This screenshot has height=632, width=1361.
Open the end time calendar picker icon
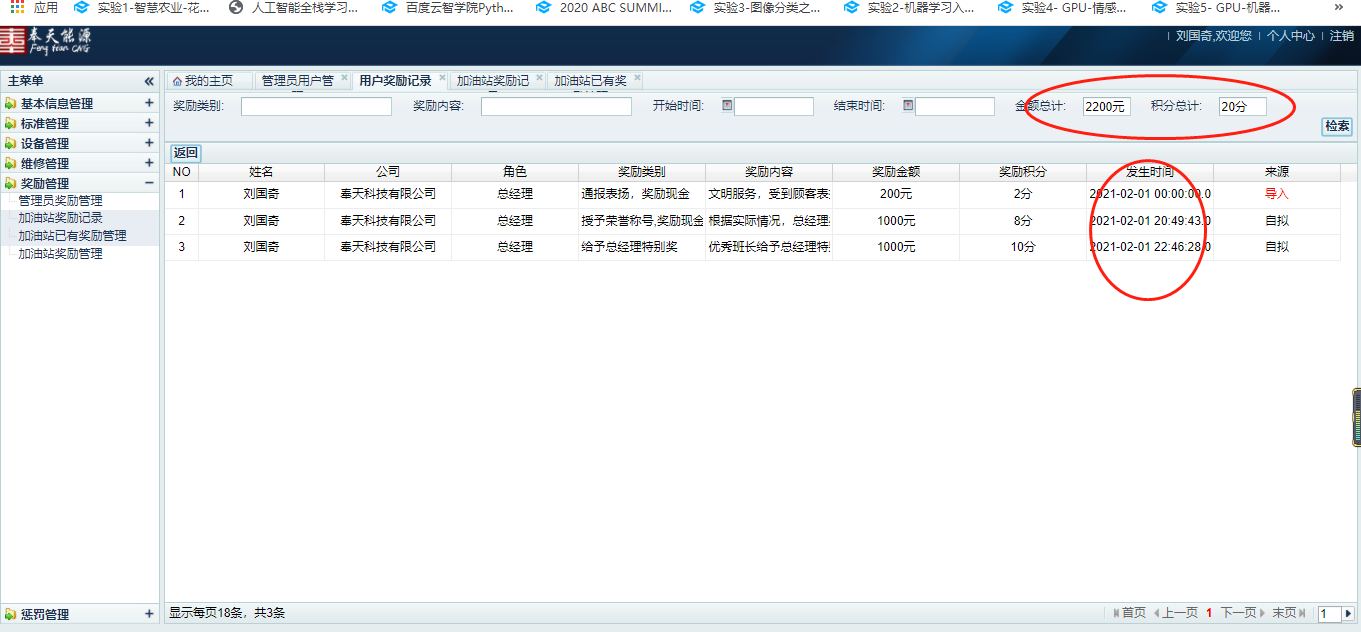[908, 105]
